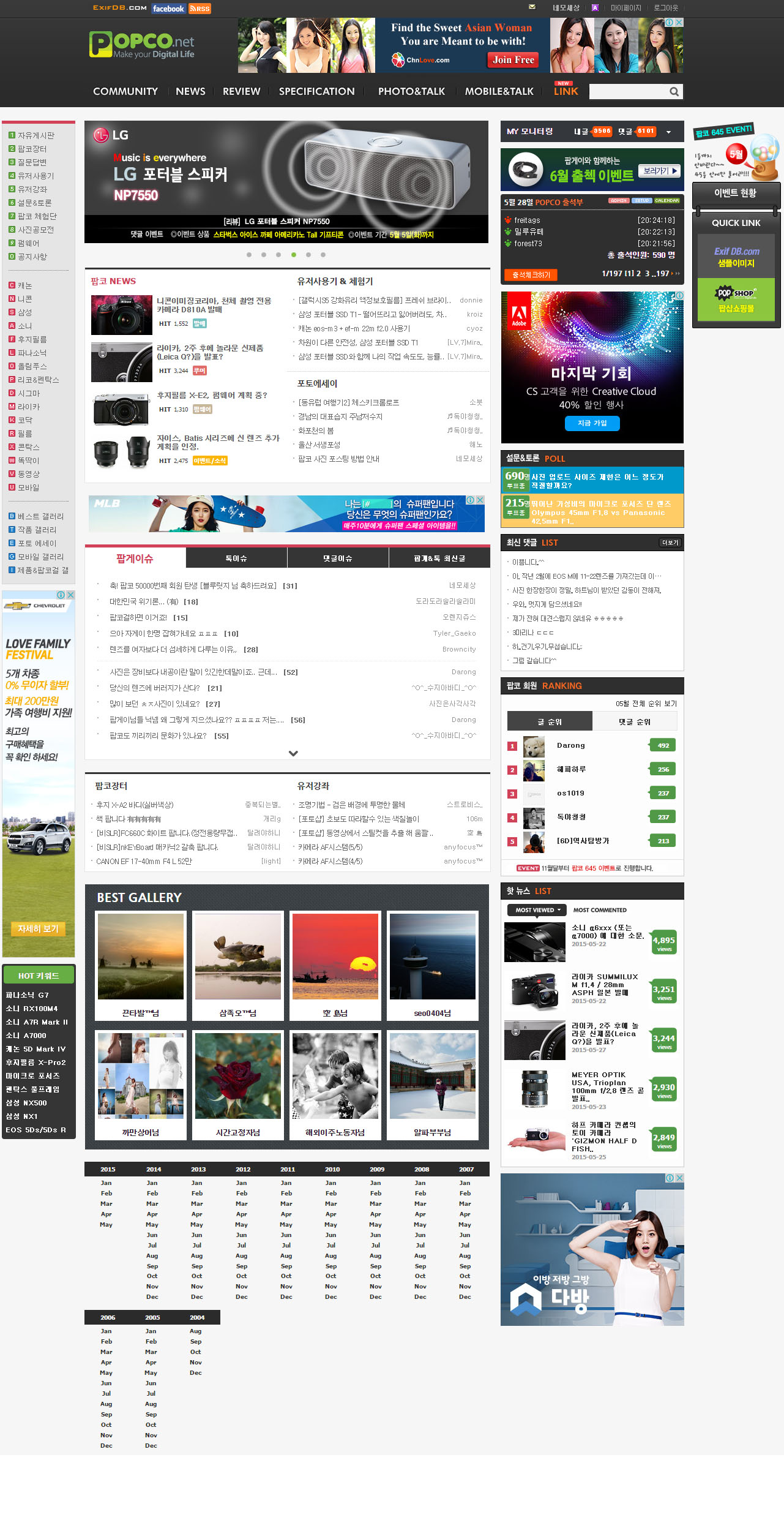Click the F icon next to 후지필름
This screenshot has width=784, height=1531.
point(12,339)
